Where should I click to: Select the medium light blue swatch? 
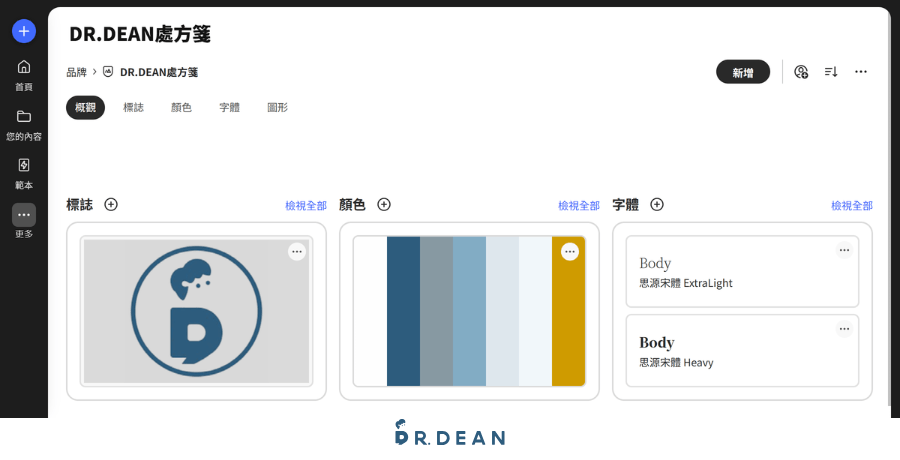click(x=470, y=311)
